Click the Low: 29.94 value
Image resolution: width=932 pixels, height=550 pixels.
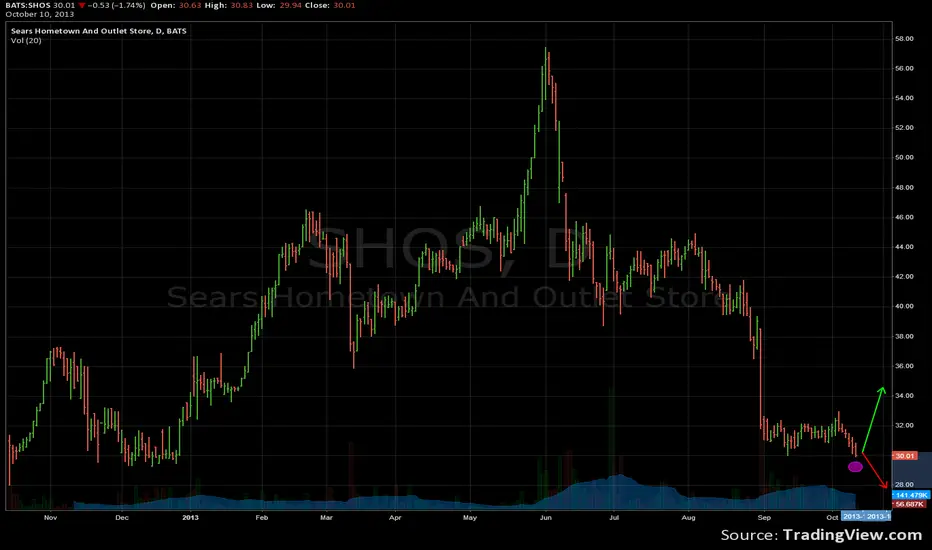click(x=278, y=5)
